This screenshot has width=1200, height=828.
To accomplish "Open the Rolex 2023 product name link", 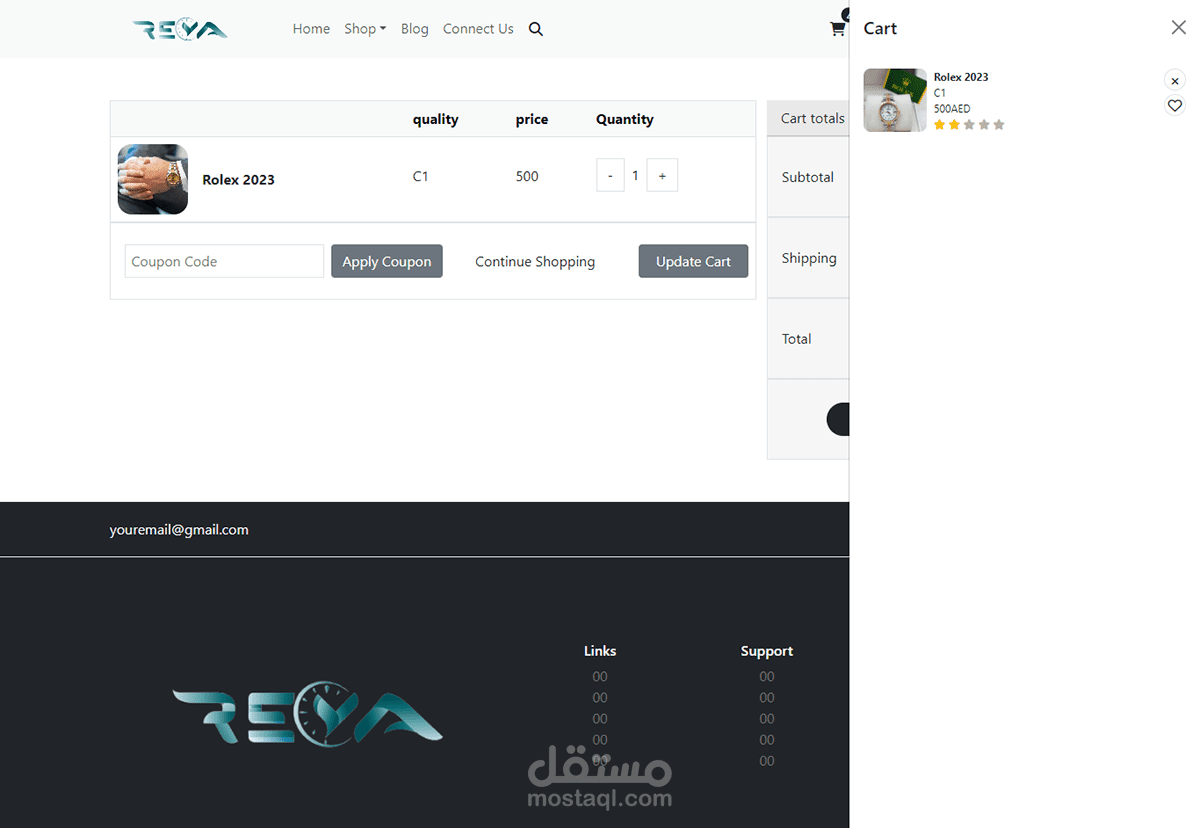I will 238,180.
